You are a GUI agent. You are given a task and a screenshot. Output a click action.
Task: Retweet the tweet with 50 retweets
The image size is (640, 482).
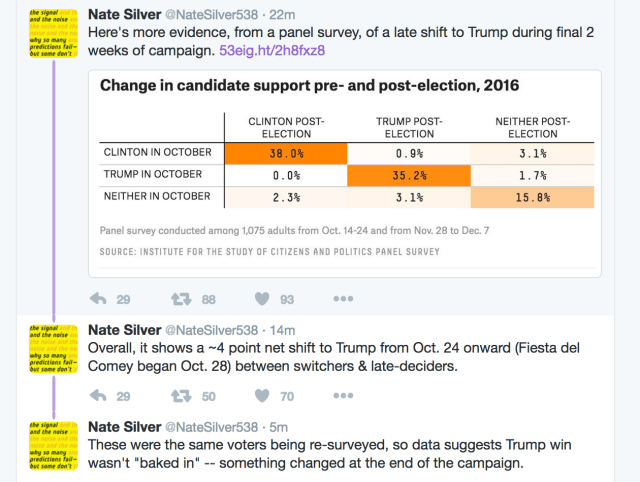tap(181, 396)
